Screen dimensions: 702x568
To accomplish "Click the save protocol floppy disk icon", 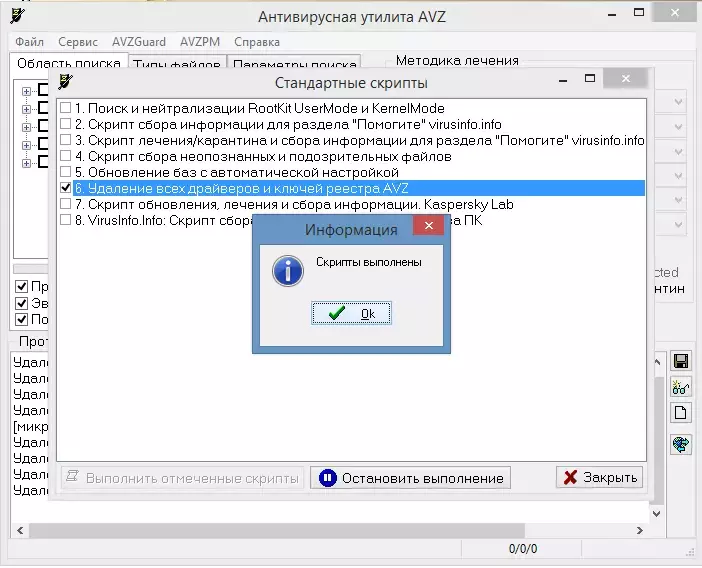I will coord(681,361).
